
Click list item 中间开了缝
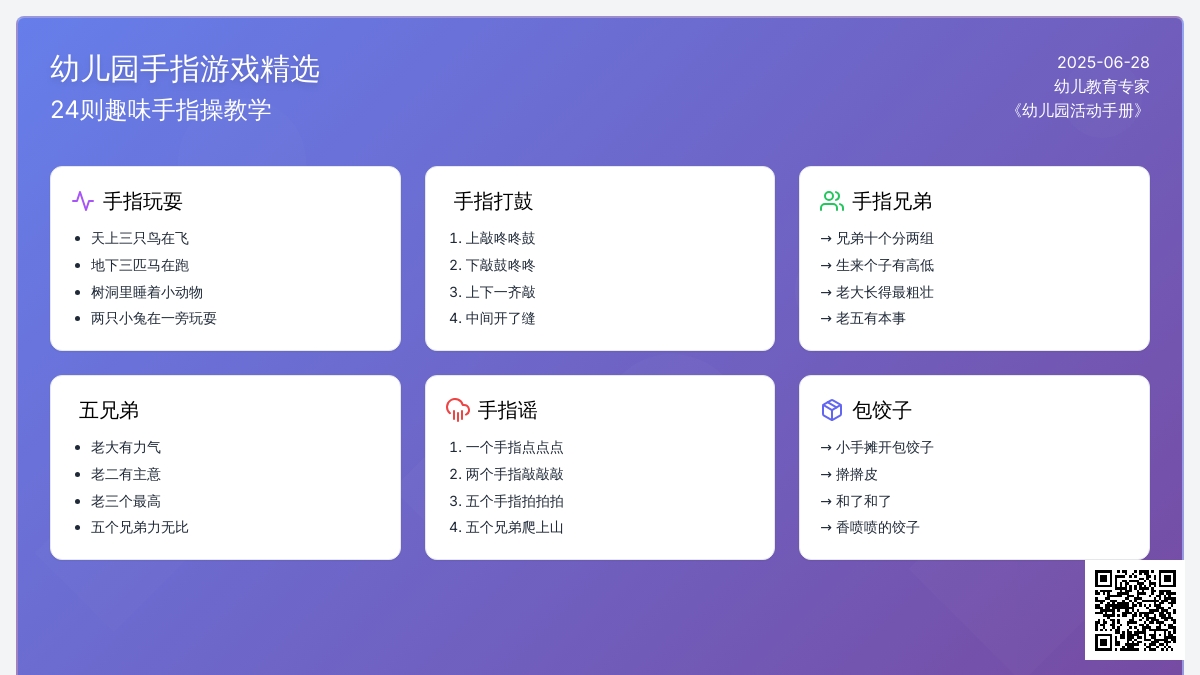click(x=500, y=318)
